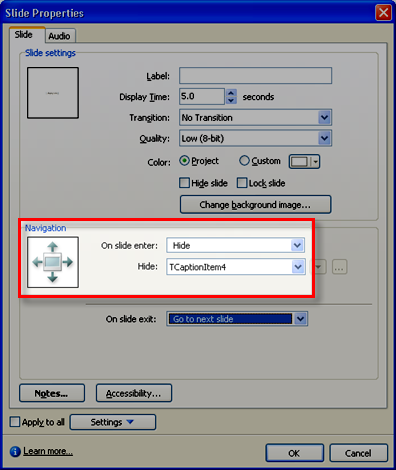Click the slide thumbnail preview

[53, 93]
